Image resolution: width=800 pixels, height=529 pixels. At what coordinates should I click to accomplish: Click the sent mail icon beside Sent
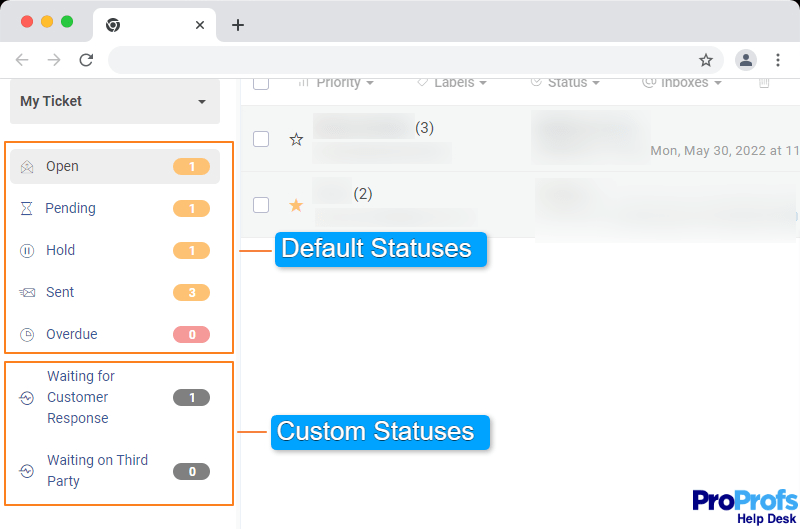27,292
